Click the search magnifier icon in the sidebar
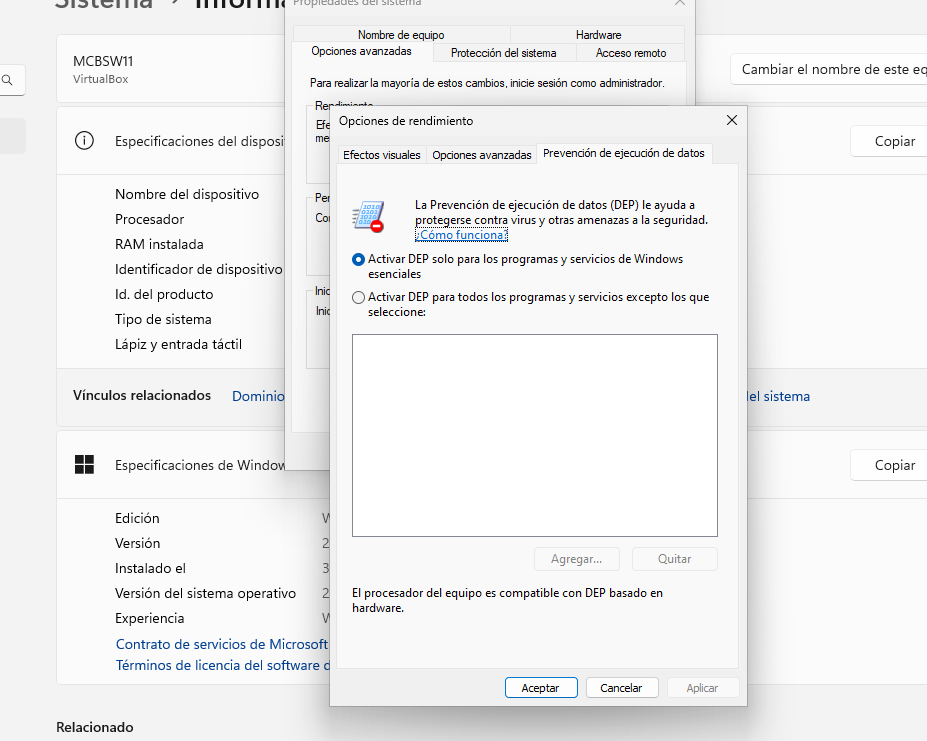This screenshot has width=927, height=741. pyautogui.click(x=8, y=81)
